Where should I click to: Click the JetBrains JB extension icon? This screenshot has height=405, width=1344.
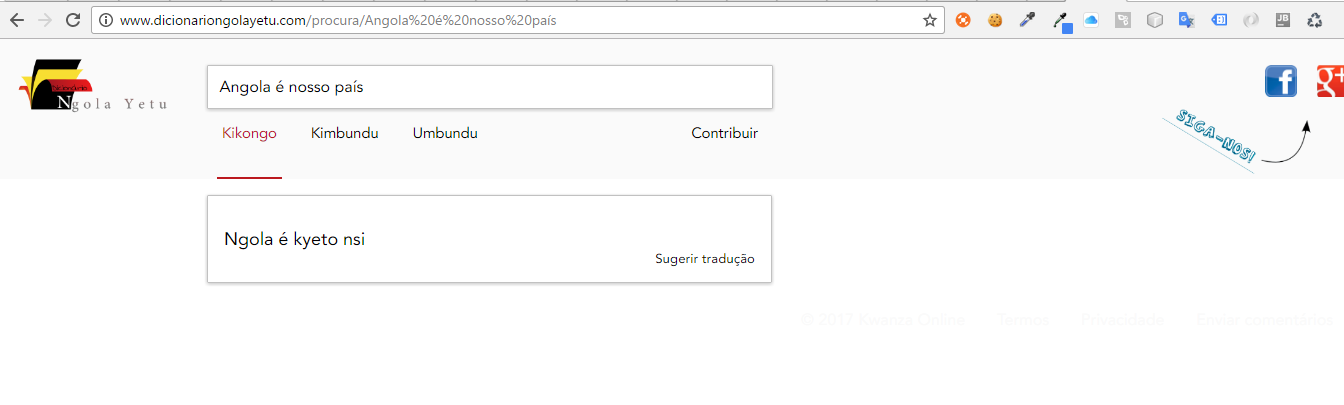point(1283,20)
